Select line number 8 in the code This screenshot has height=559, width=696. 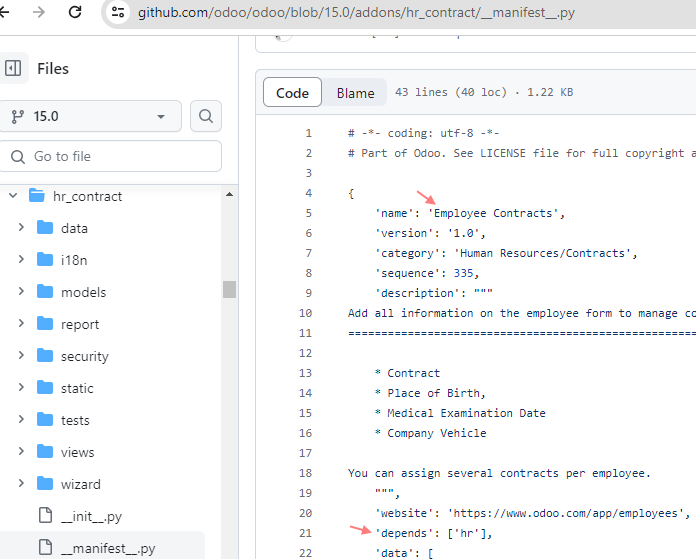coord(308,273)
